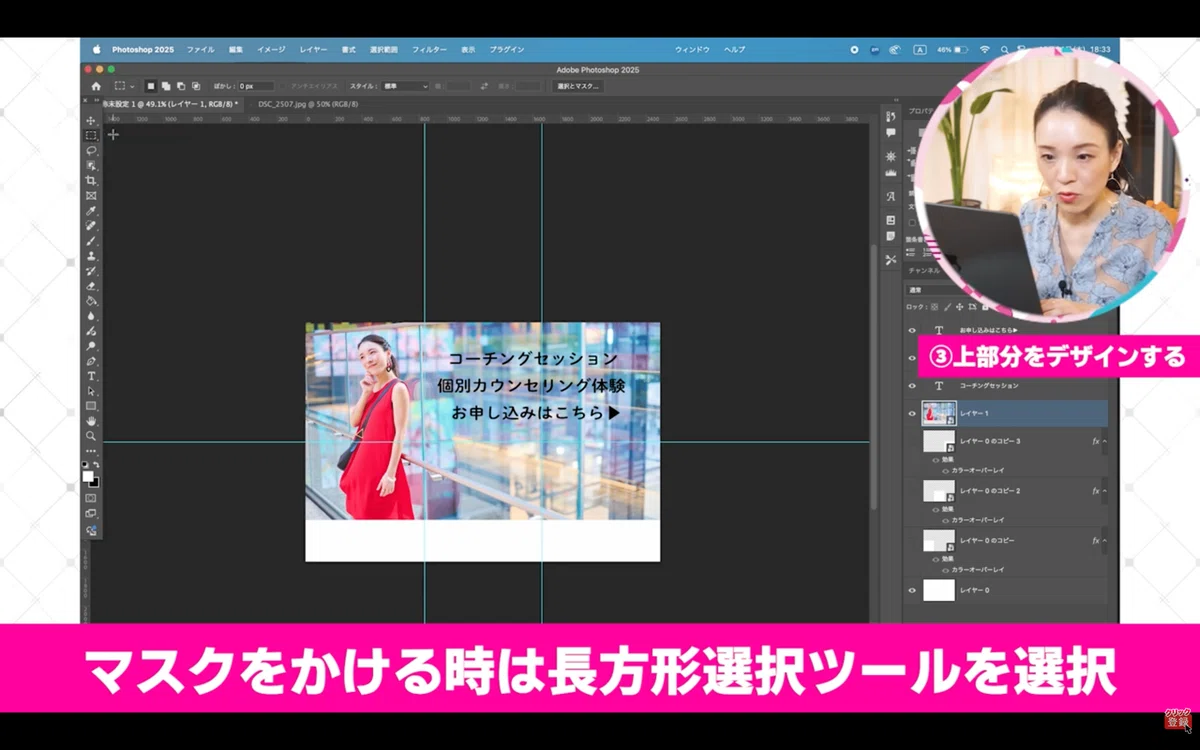The height and width of the screenshot is (750, 1200).
Task: Click the background color swatch
Action: (x=94, y=482)
